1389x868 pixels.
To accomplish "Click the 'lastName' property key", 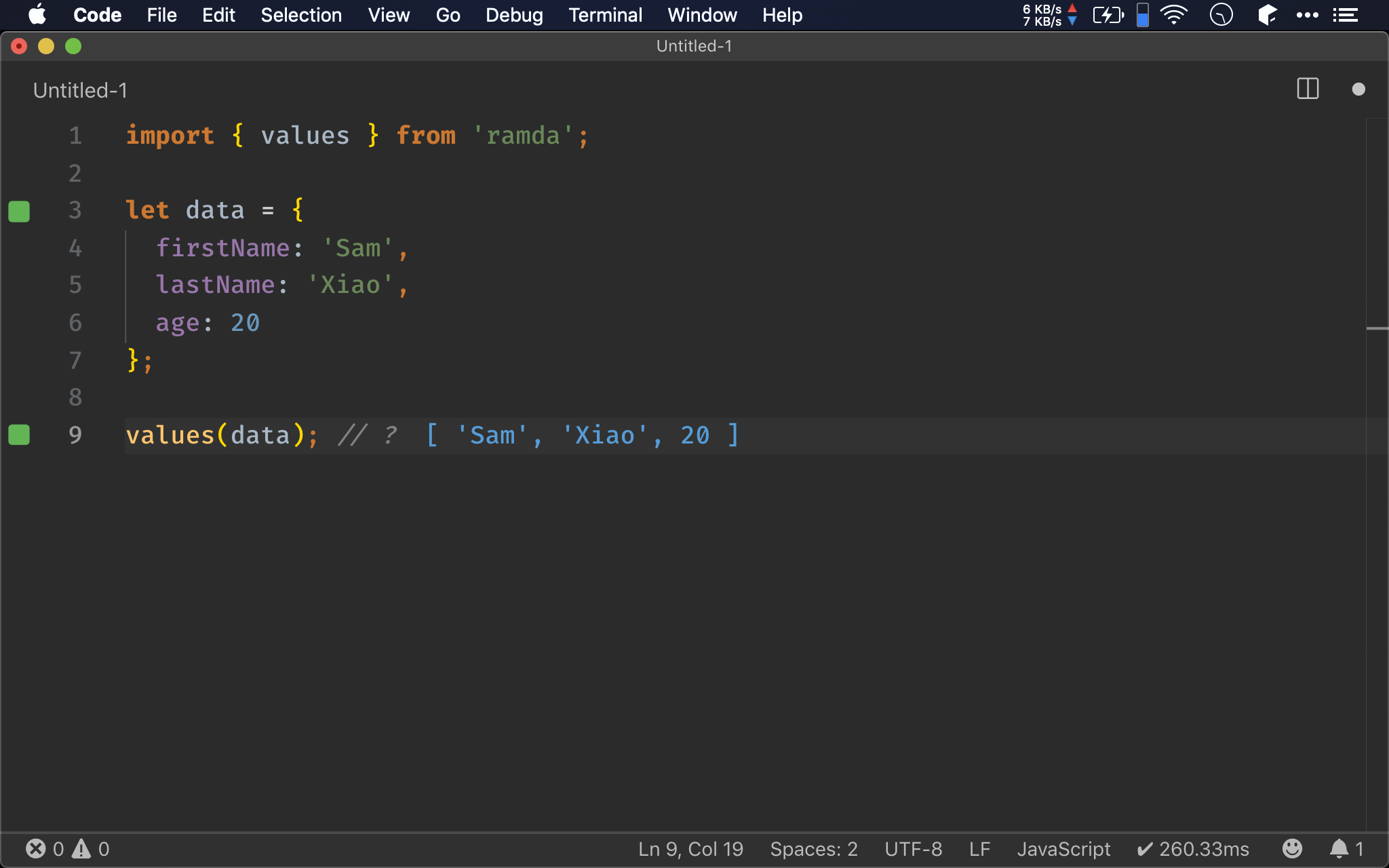I will [x=215, y=285].
